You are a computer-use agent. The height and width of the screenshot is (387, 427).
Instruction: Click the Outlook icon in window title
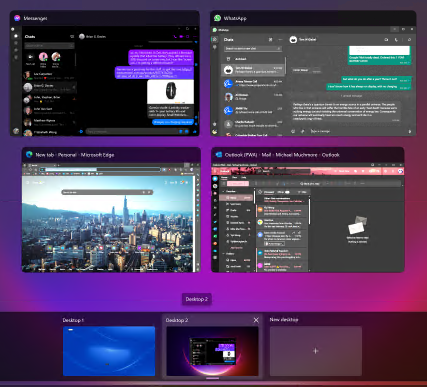tap(219, 155)
